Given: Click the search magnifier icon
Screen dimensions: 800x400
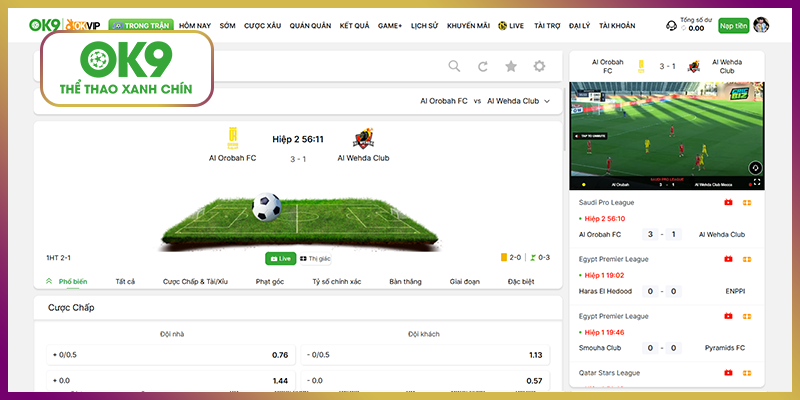Looking at the screenshot, I should [454, 67].
